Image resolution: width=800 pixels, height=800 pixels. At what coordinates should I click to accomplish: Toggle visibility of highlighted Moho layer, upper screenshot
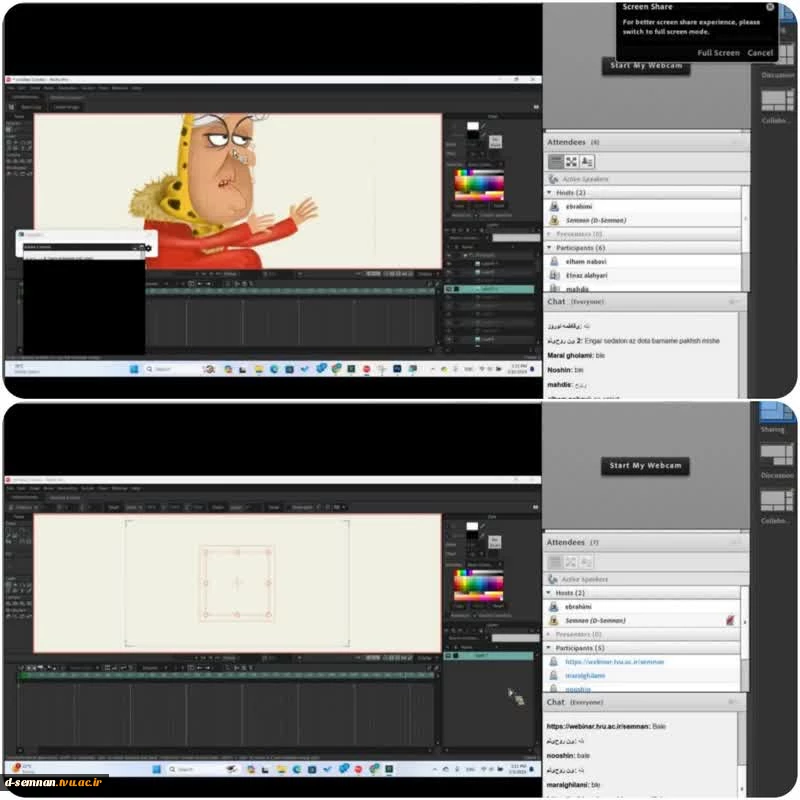click(448, 289)
